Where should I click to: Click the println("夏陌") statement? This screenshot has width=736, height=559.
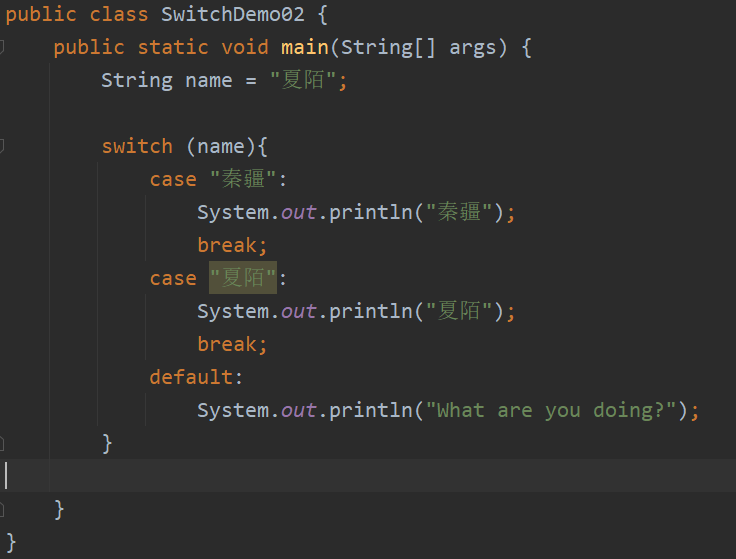[x=356, y=311]
